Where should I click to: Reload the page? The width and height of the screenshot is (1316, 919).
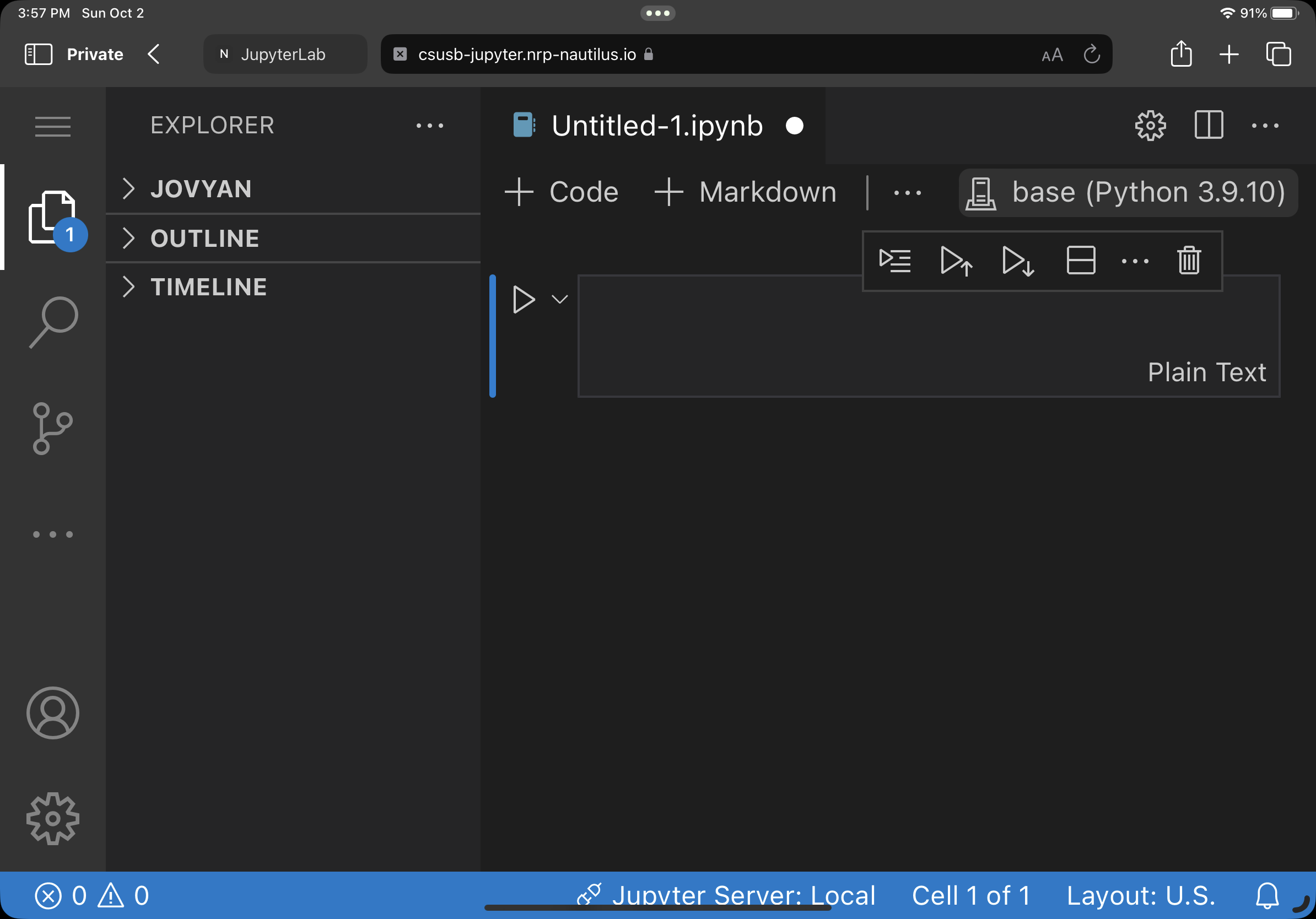tap(1091, 55)
